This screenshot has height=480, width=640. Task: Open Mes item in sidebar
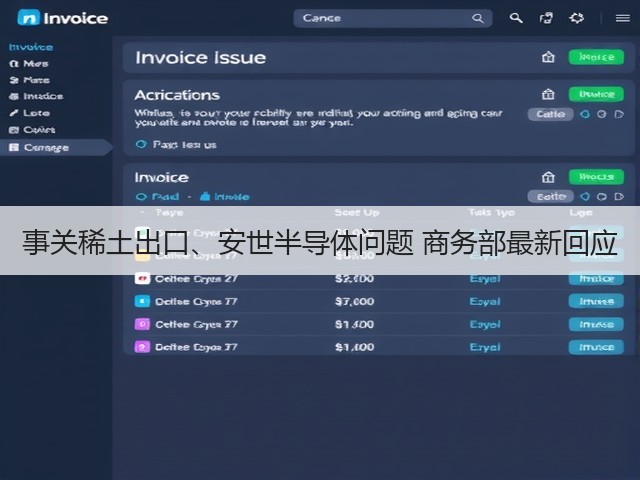point(29,64)
